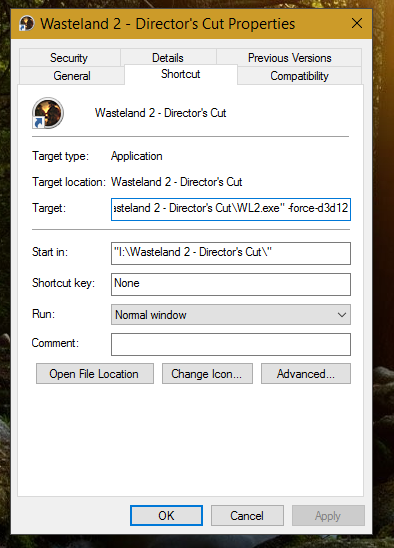Open the Details tab

tap(168, 58)
